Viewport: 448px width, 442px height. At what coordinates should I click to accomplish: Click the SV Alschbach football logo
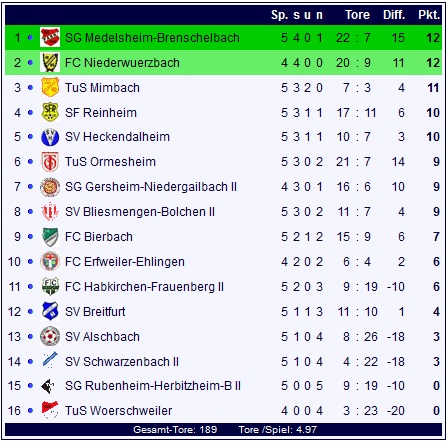[x=50, y=336]
